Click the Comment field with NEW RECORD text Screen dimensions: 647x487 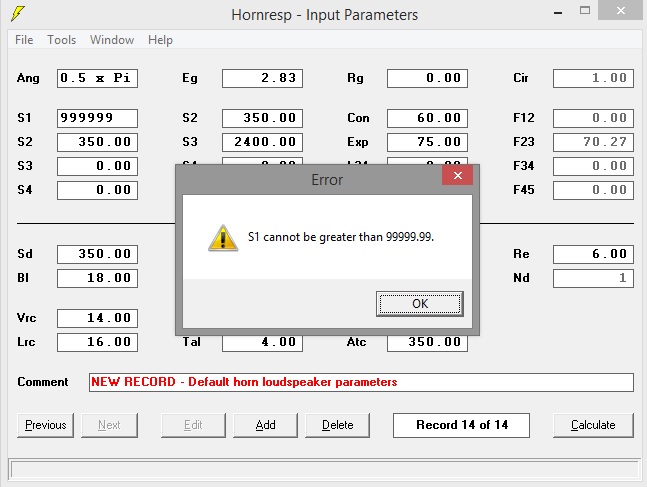click(x=361, y=382)
